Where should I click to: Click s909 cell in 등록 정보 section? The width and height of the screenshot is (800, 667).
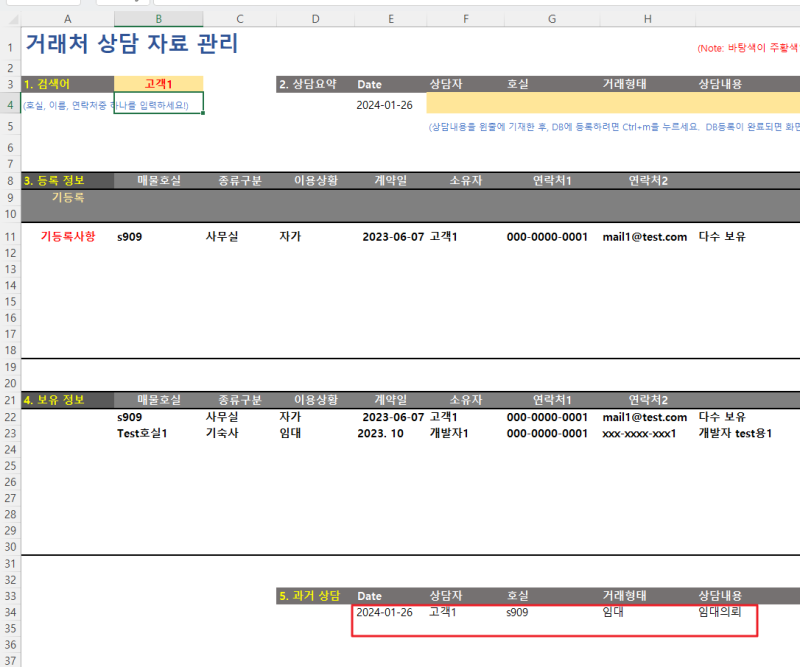click(130, 237)
